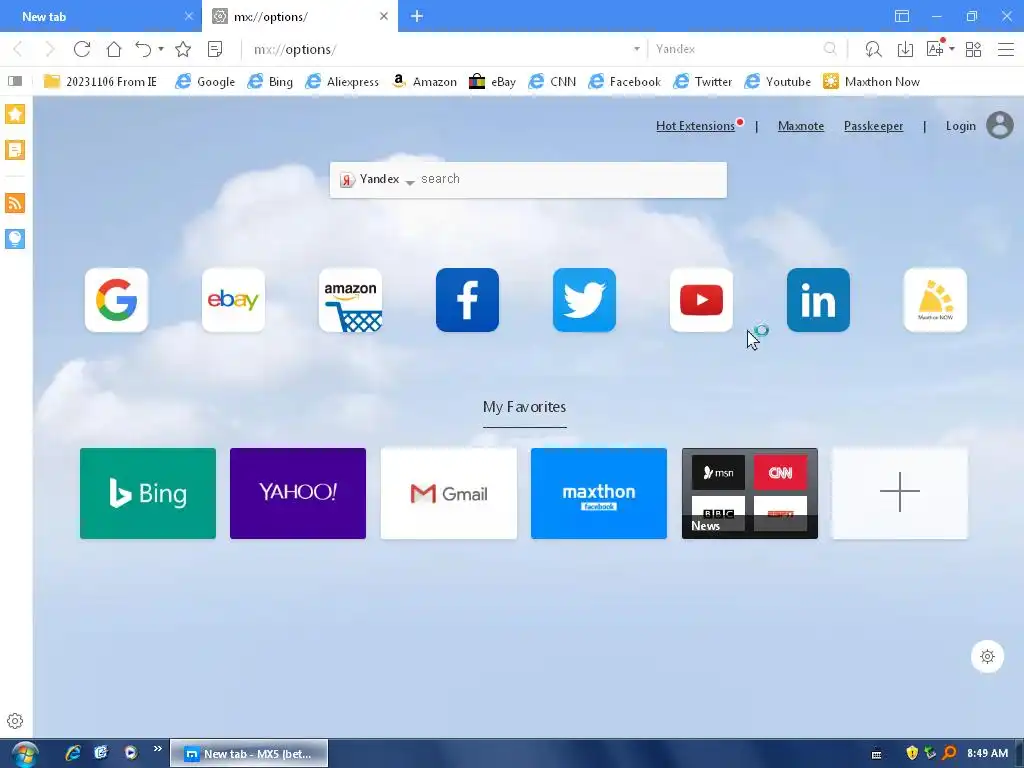Expand the undo closed tabs arrow
The width and height of the screenshot is (1024, 768).
point(161,49)
